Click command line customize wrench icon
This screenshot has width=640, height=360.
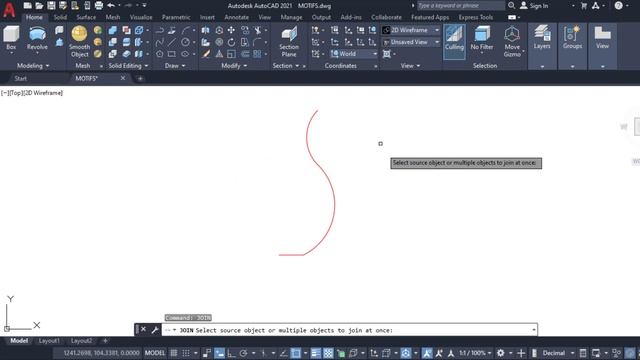[x=155, y=330]
